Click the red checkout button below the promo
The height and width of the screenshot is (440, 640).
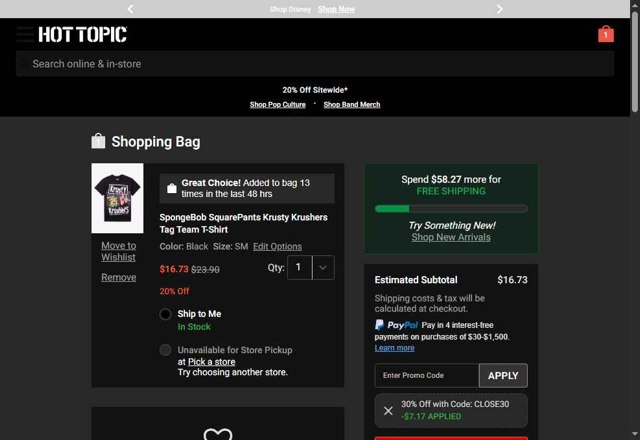tap(451, 438)
